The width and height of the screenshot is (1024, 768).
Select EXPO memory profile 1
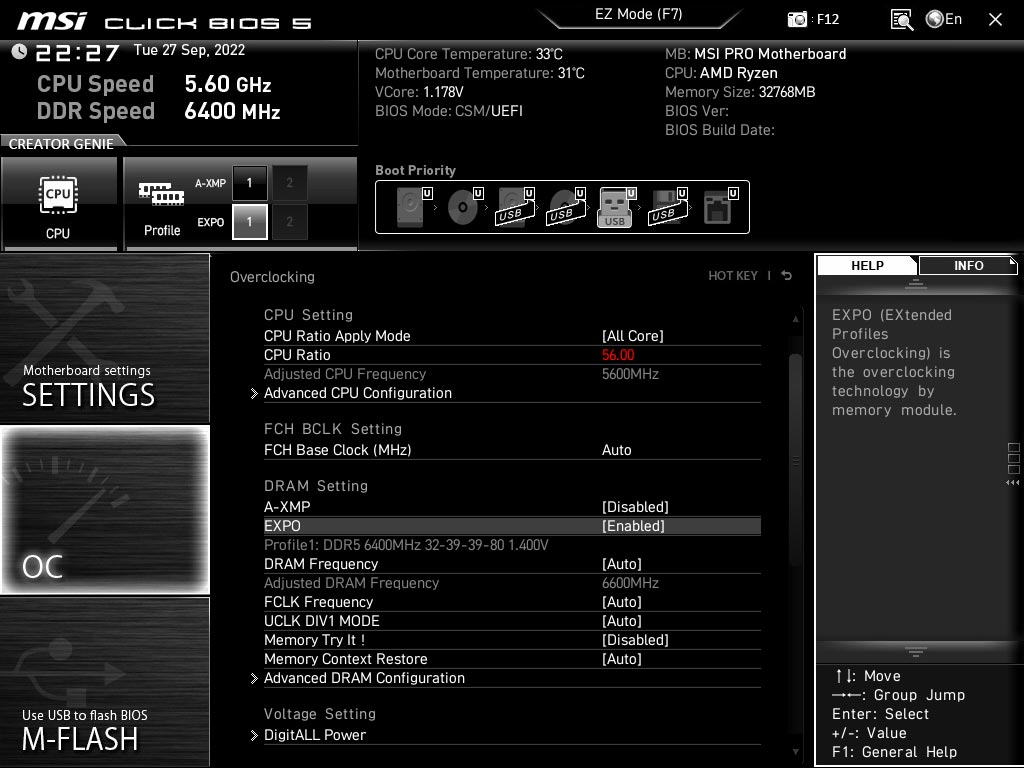(249, 222)
